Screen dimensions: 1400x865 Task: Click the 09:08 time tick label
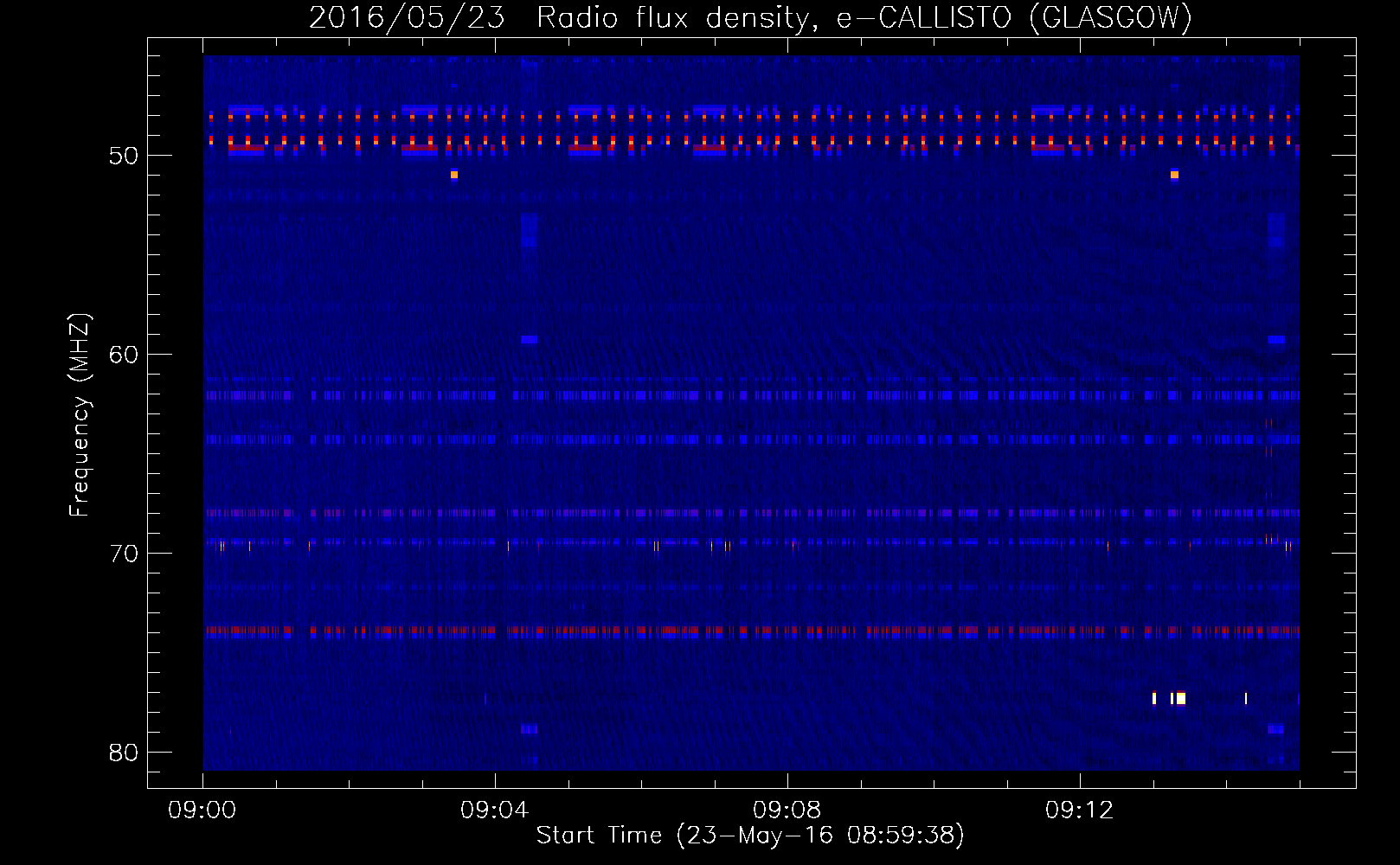click(787, 811)
